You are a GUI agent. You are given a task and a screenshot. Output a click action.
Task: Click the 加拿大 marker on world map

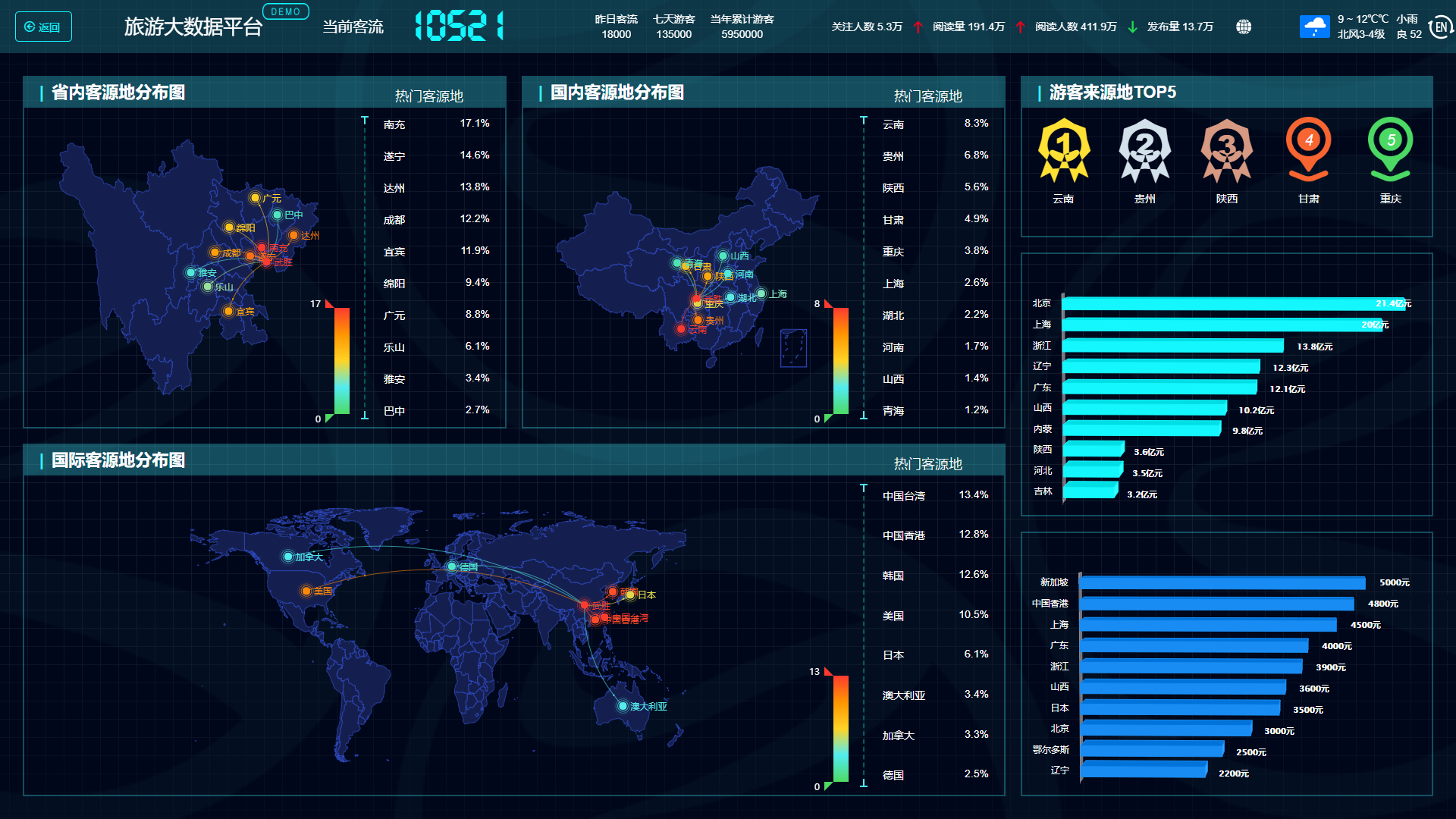tap(288, 557)
